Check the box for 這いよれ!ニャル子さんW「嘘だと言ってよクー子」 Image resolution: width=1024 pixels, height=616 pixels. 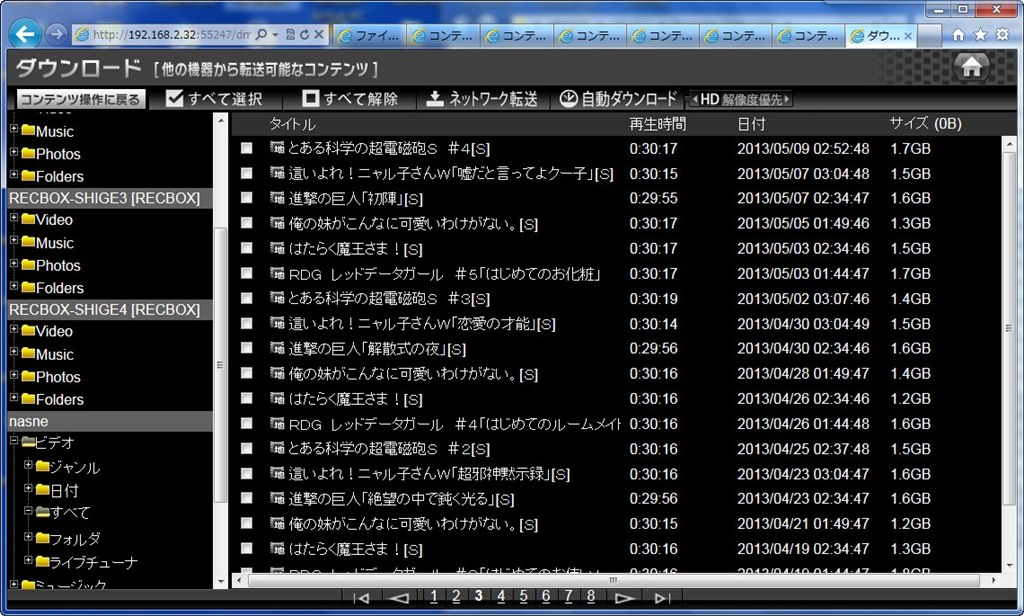(246, 173)
